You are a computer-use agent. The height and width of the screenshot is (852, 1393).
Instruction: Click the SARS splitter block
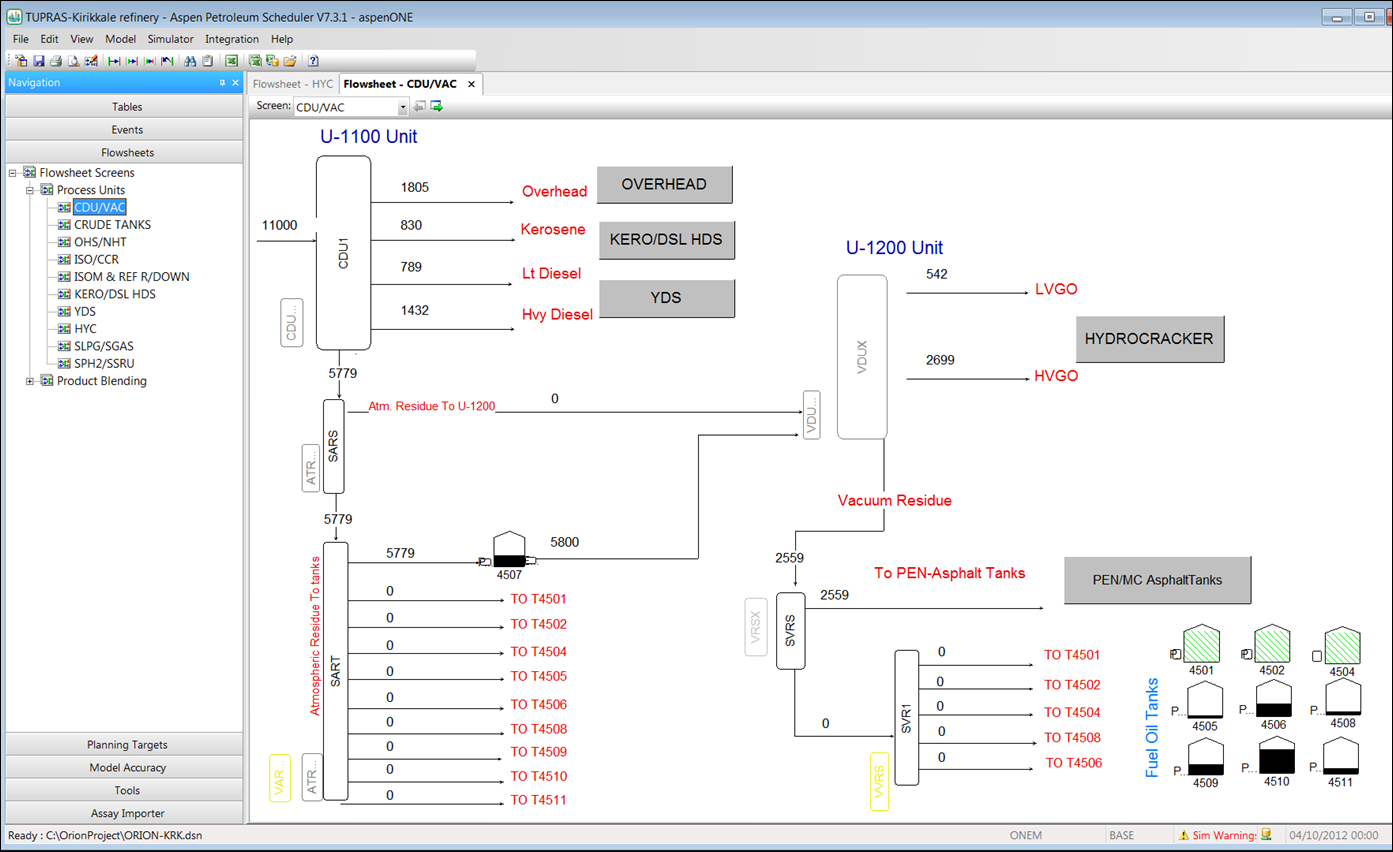click(334, 446)
